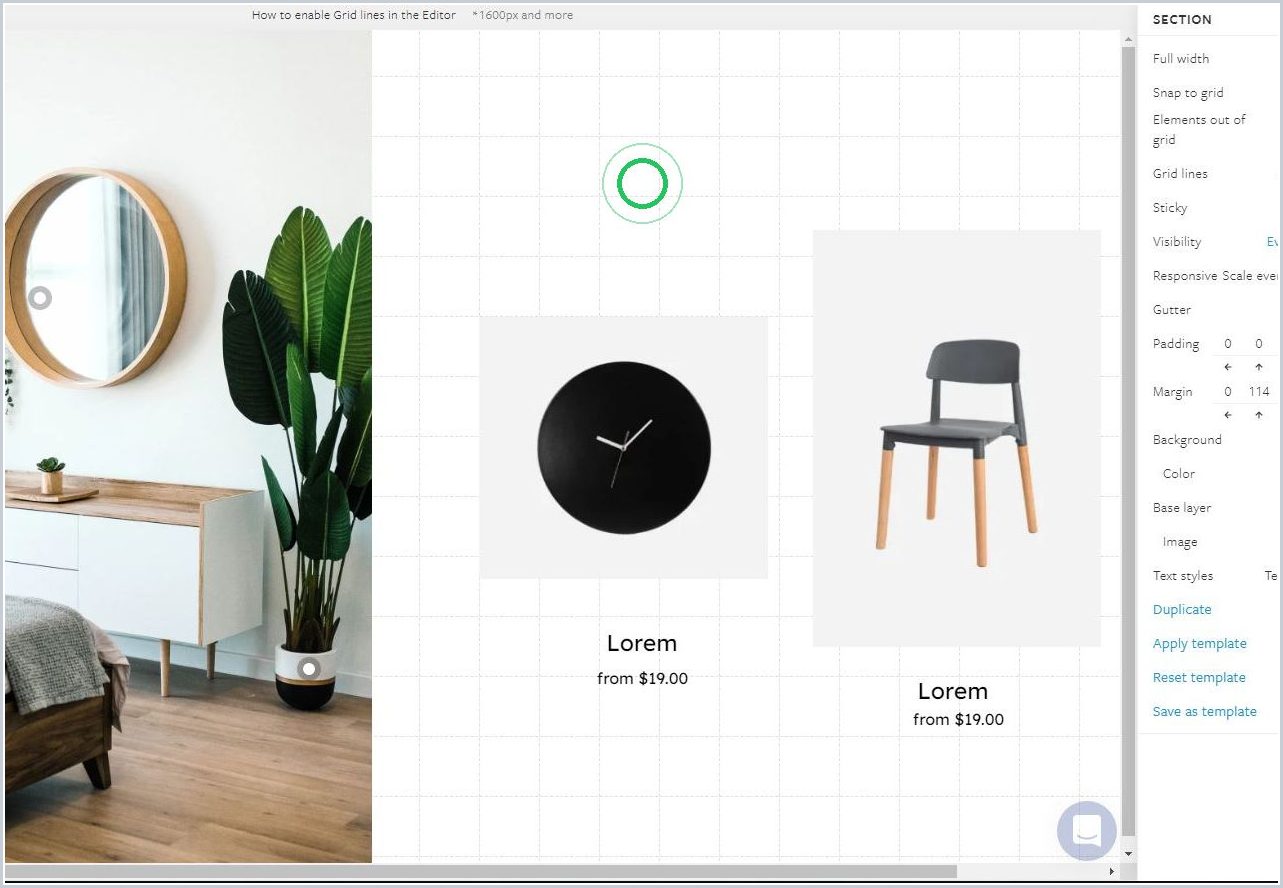Select the chair's 'from $19.00' price text
This screenshot has height=888, width=1283.
958,719
